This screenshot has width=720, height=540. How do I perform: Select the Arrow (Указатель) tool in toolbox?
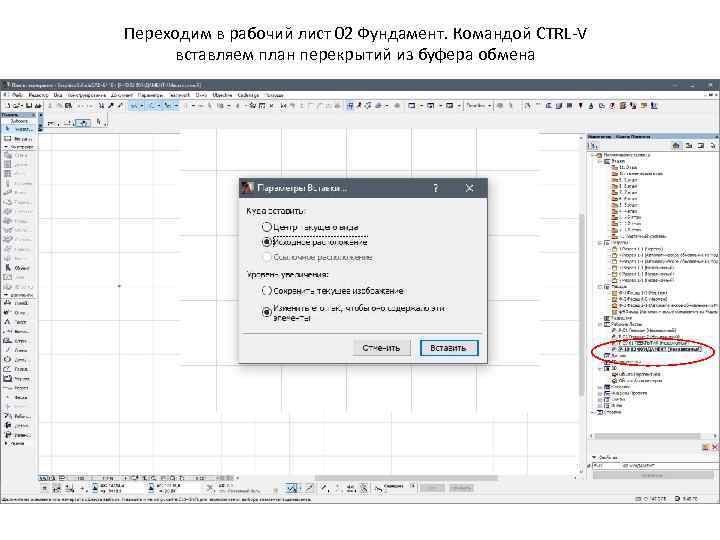click(18, 129)
